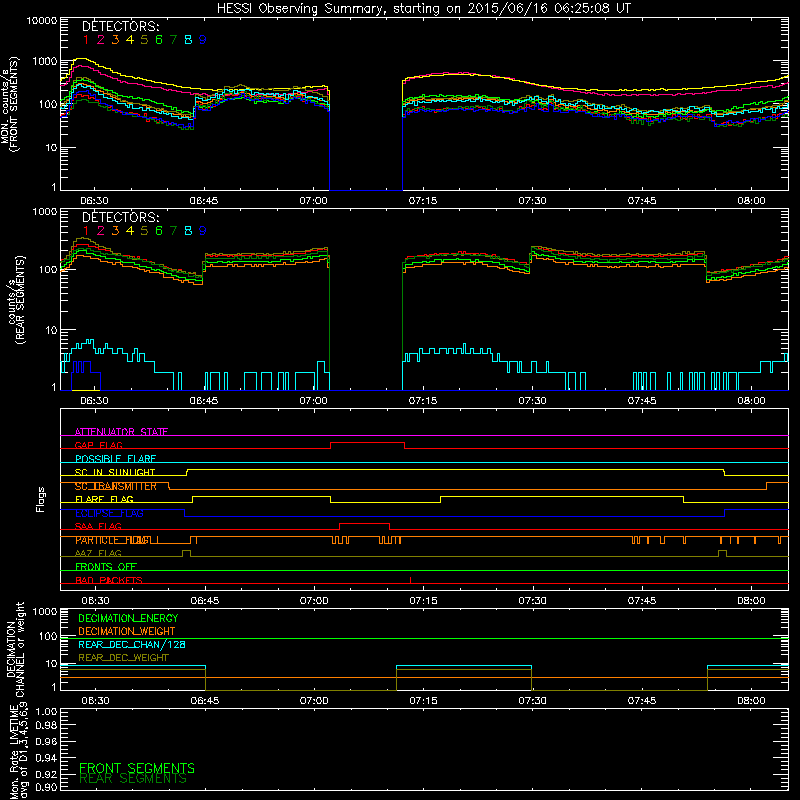Click the SC_TRANSMITTER flag label

pyautogui.click(x=116, y=486)
